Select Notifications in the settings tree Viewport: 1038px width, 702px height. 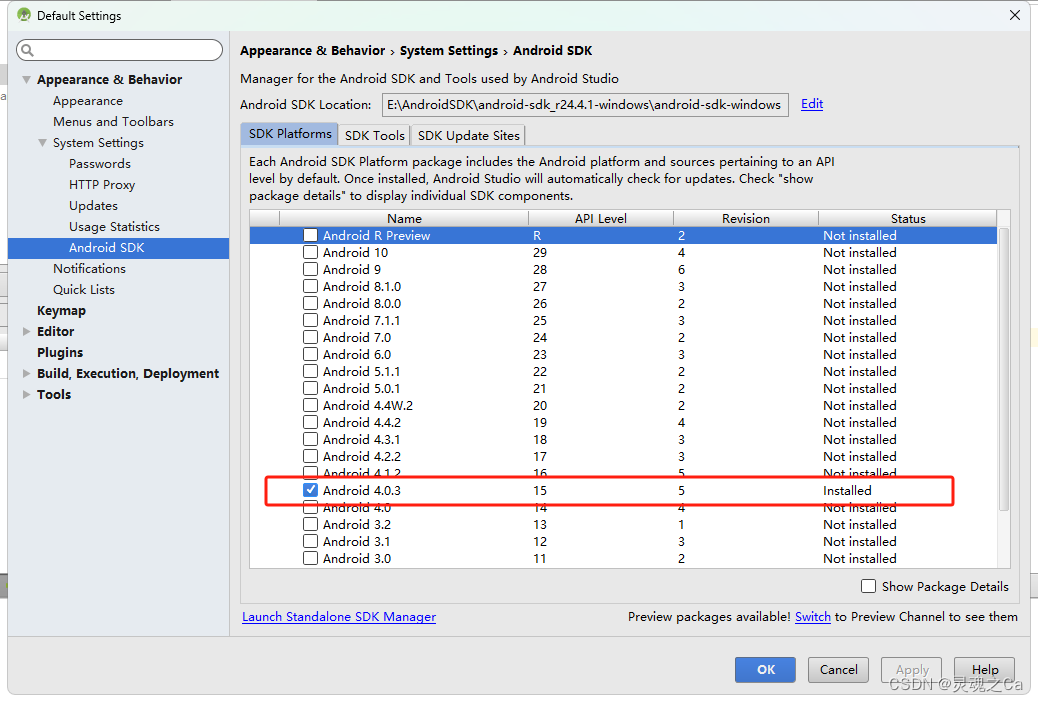point(89,268)
